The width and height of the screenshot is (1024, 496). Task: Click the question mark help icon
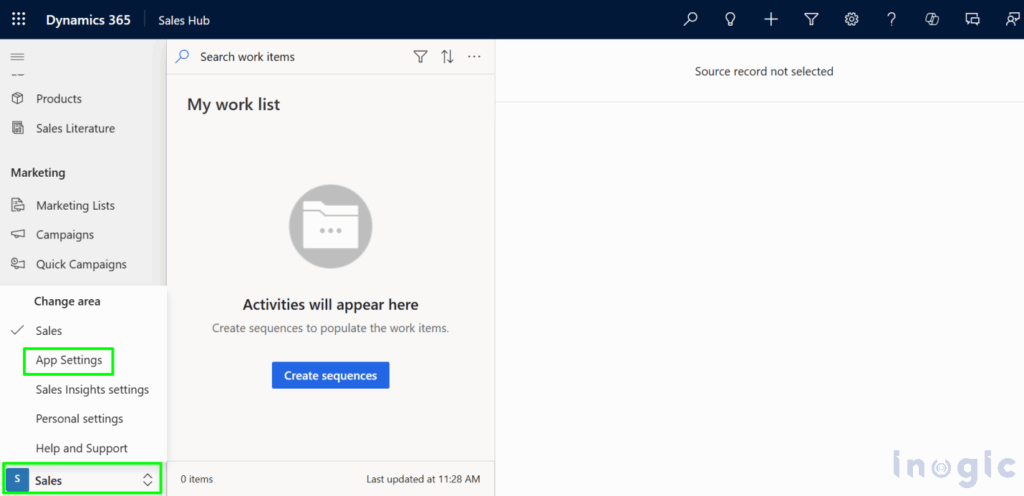891,19
